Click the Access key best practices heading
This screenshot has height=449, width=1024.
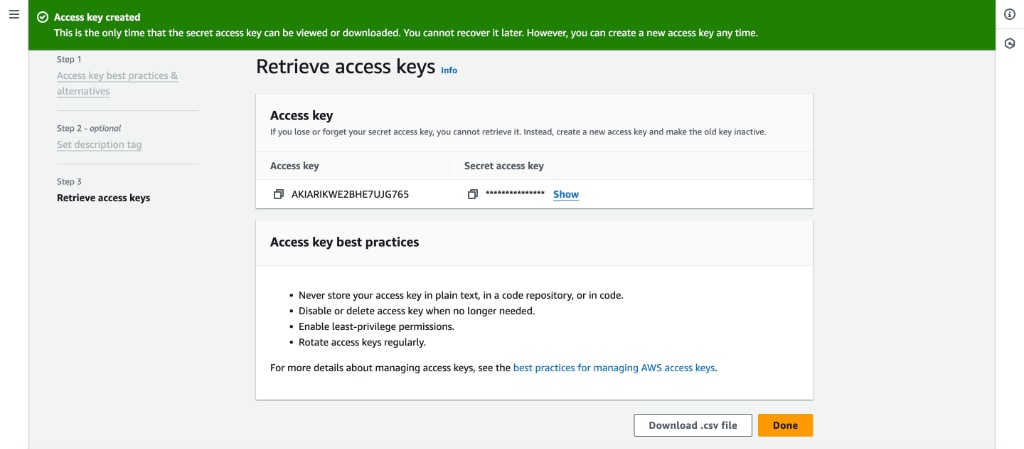click(x=344, y=242)
